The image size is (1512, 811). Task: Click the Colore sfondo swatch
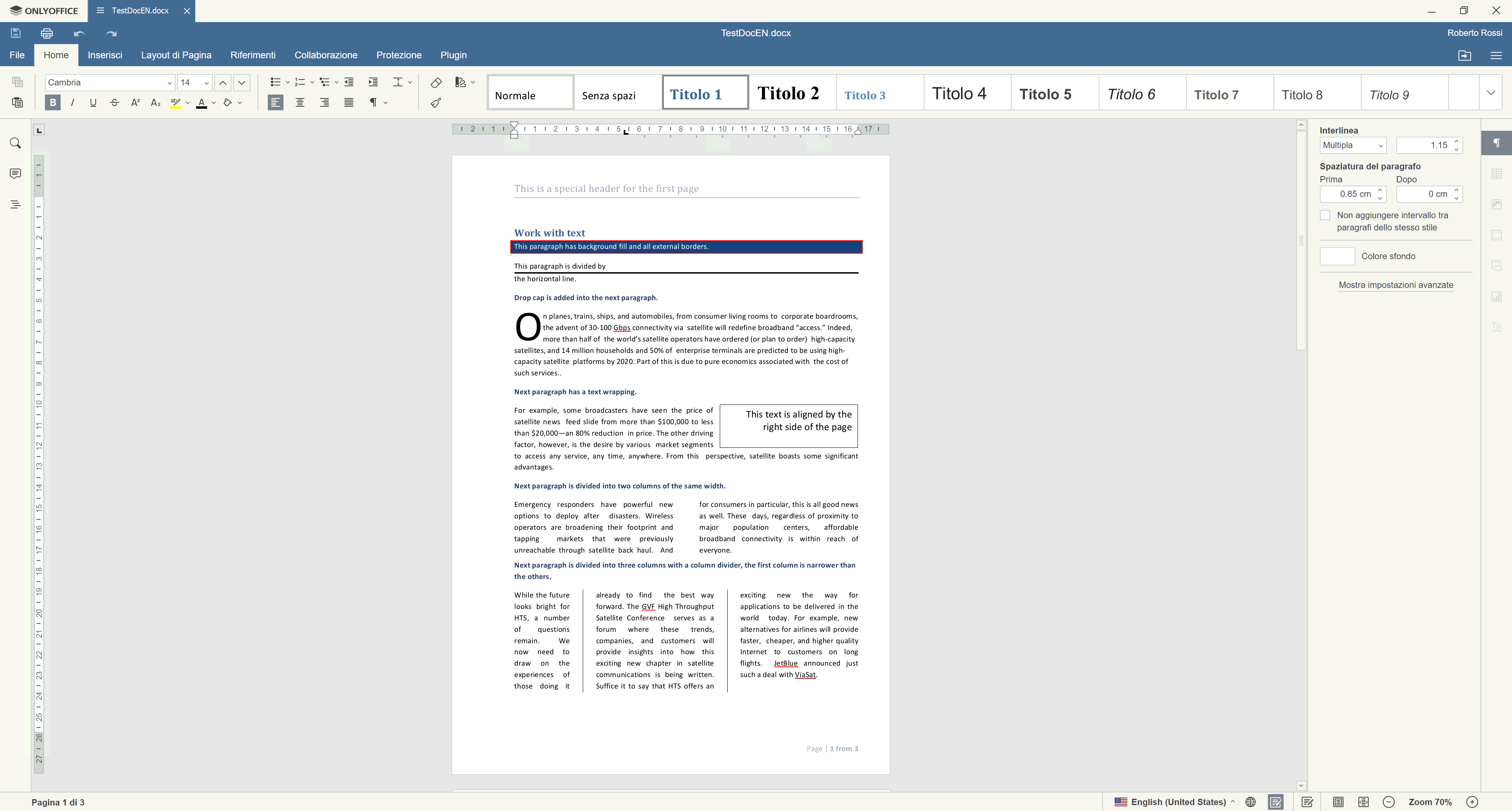point(1337,256)
